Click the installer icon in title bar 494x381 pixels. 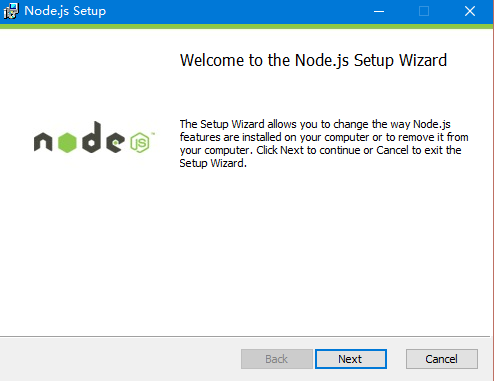click(11, 11)
